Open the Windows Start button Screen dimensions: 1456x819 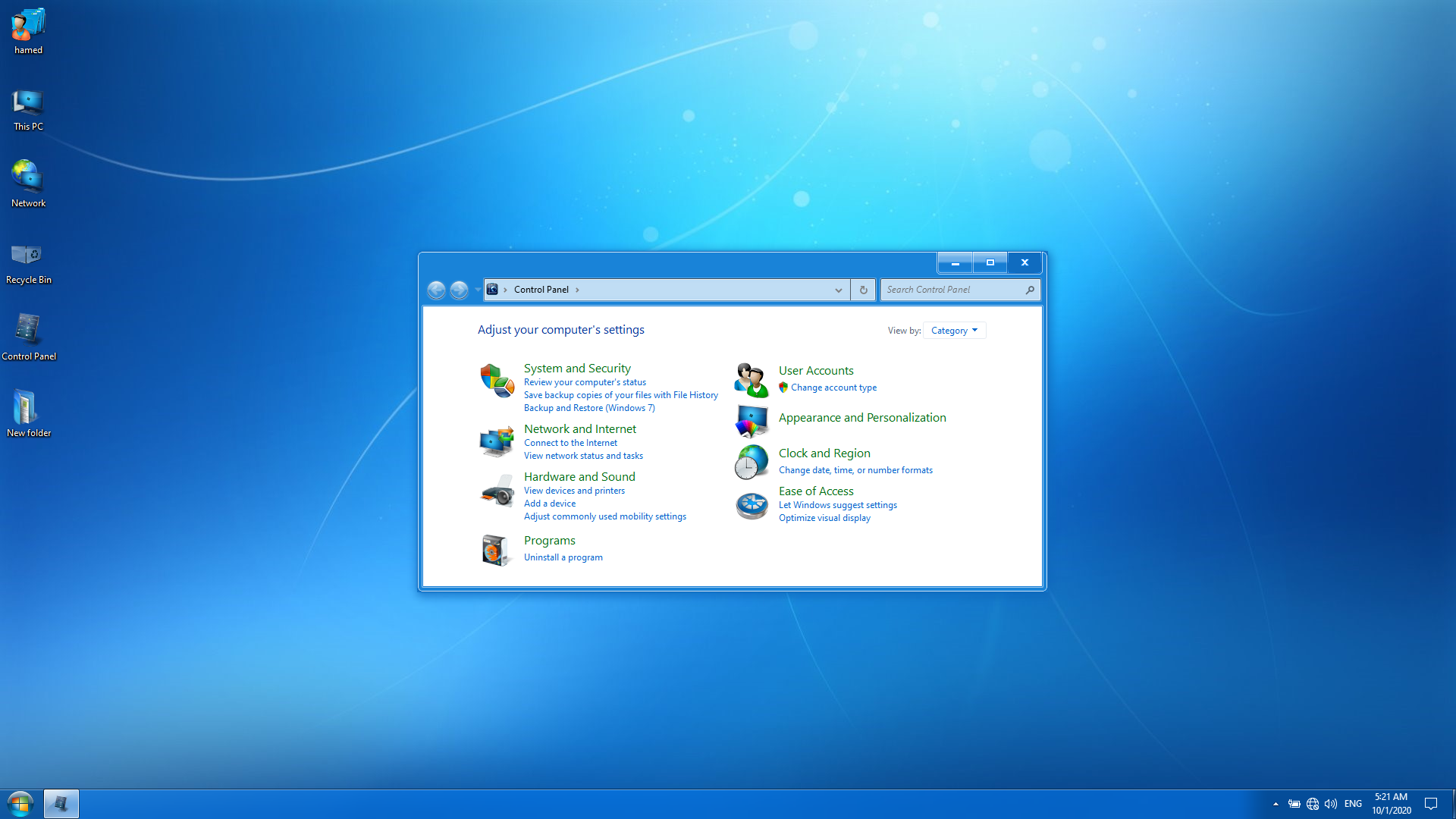(20, 803)
